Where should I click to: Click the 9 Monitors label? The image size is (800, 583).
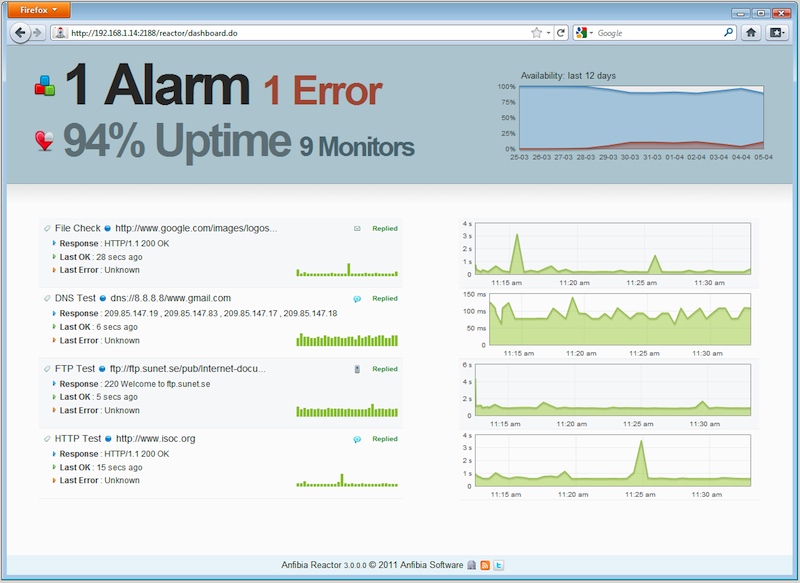pyautogui.click(x=357, y=146)
